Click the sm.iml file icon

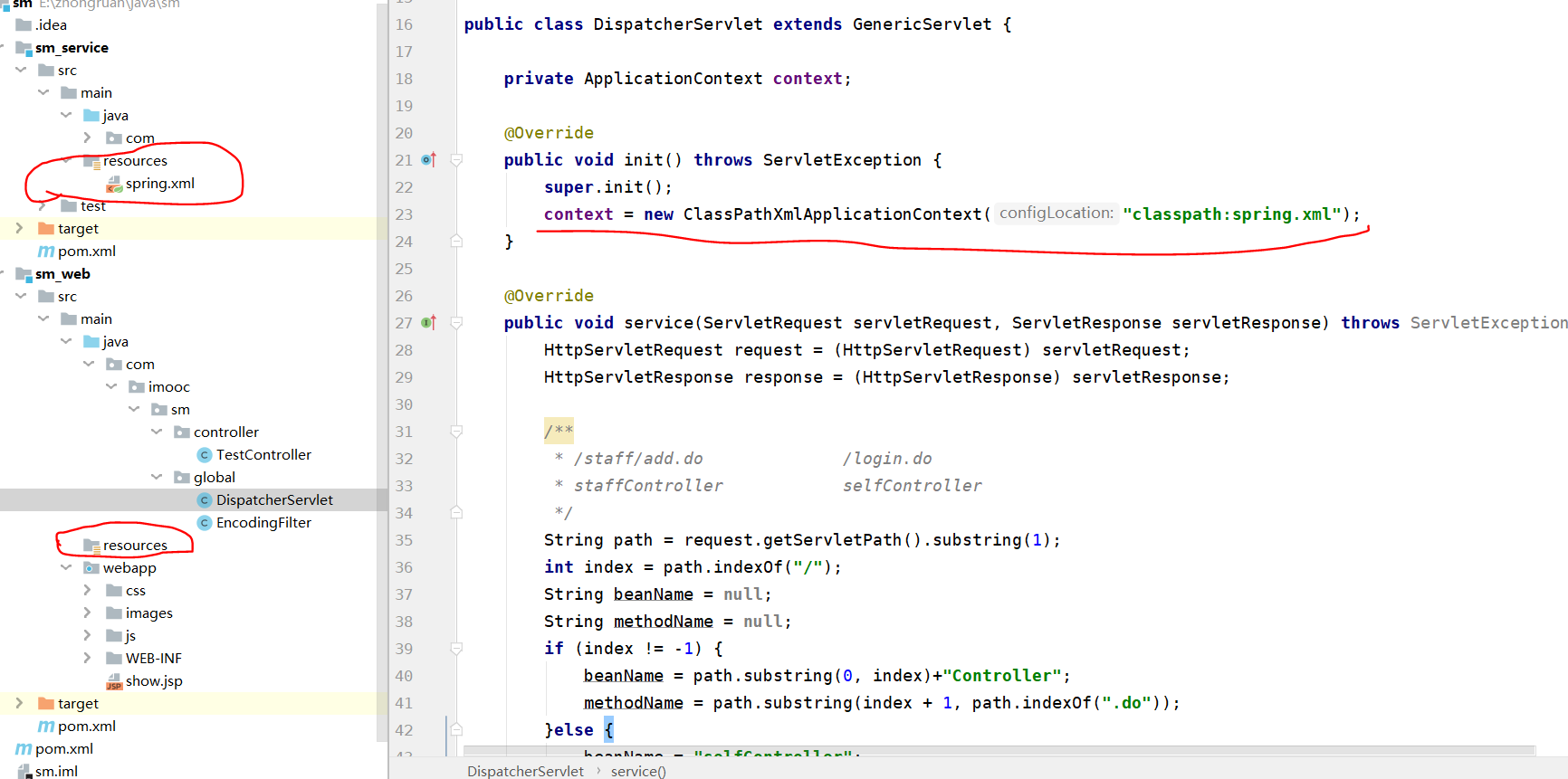pyautogui.click(x=24, y=771)
